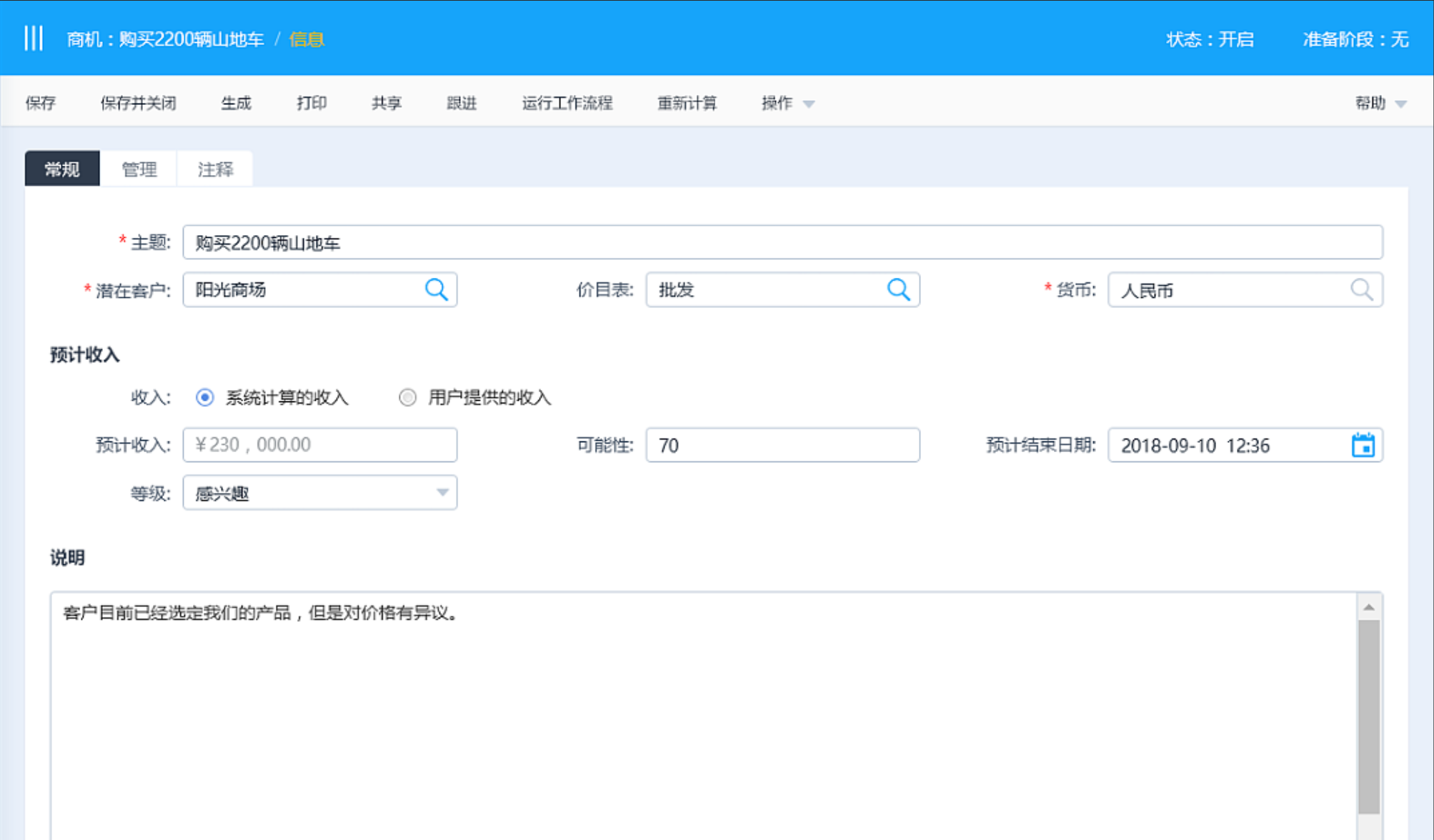Open the three-bar menu icon in header
1434x840 pixels.
coord(34,39)
